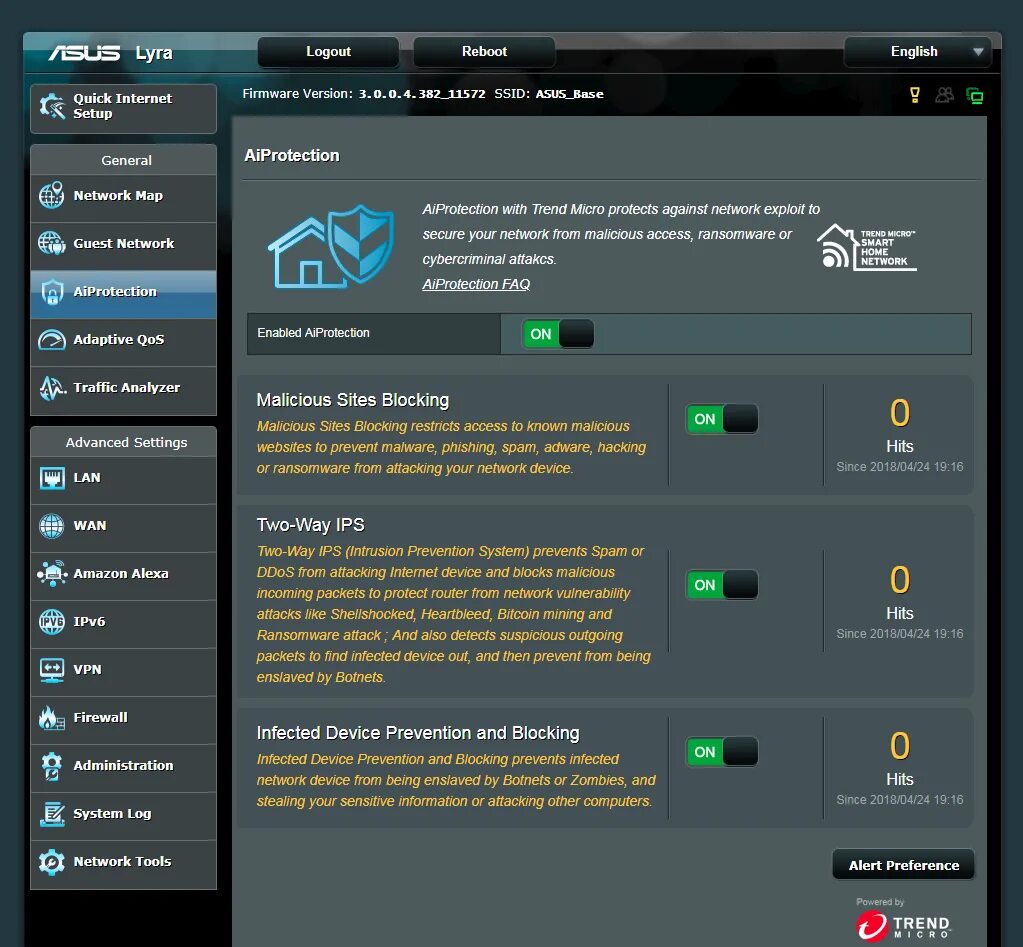Click the Traffic Analyzer pulse icon
The image size is (1023, 947).
click(x=52, y=387)
